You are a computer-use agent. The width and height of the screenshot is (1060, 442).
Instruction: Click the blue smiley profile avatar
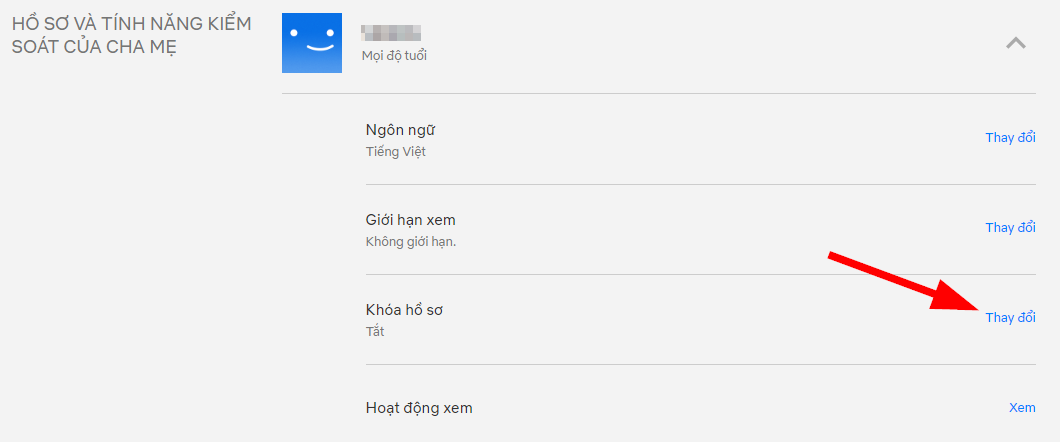pyautogui.click(x=312, y=43)
